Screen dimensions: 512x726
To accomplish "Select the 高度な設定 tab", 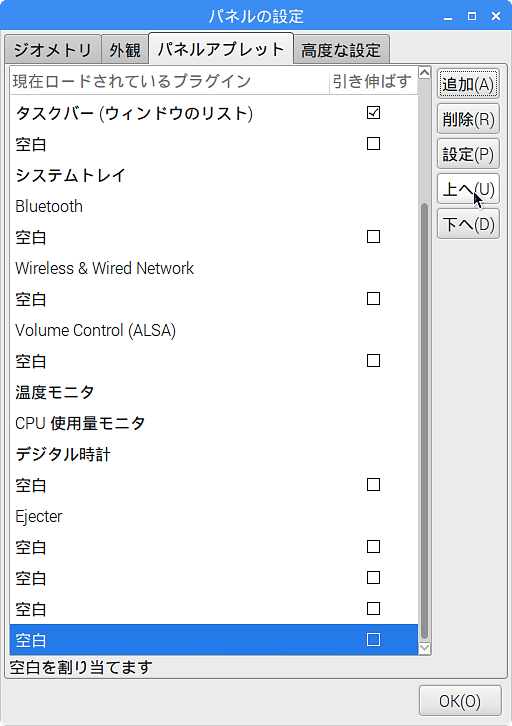I will click(341, 49).
